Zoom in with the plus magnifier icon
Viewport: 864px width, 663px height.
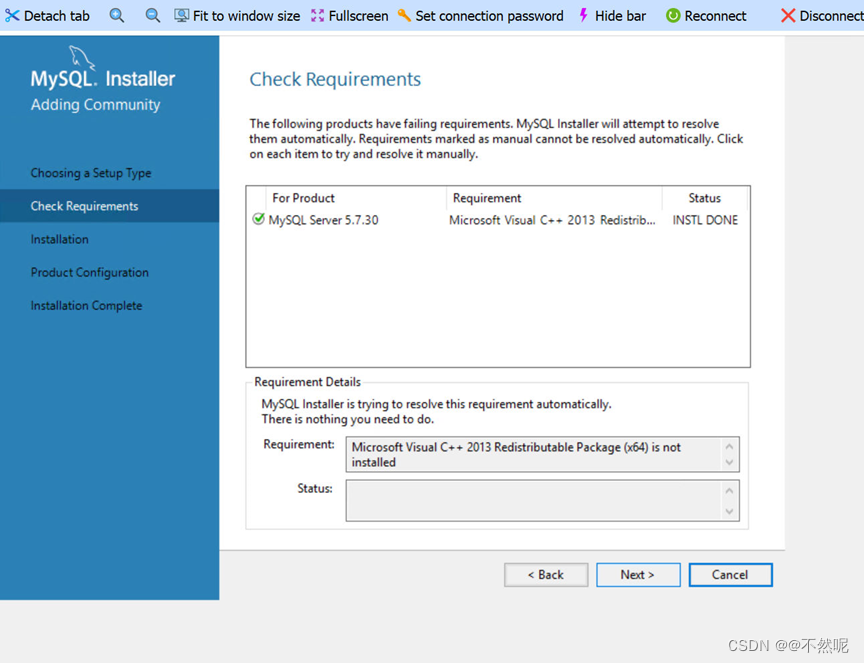click(116, 15)
